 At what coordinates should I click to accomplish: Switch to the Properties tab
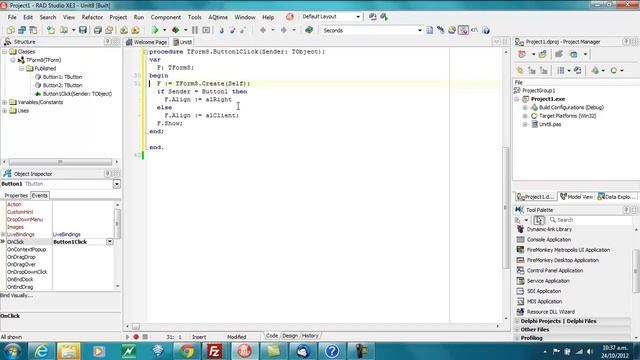[x=16, y=196]
